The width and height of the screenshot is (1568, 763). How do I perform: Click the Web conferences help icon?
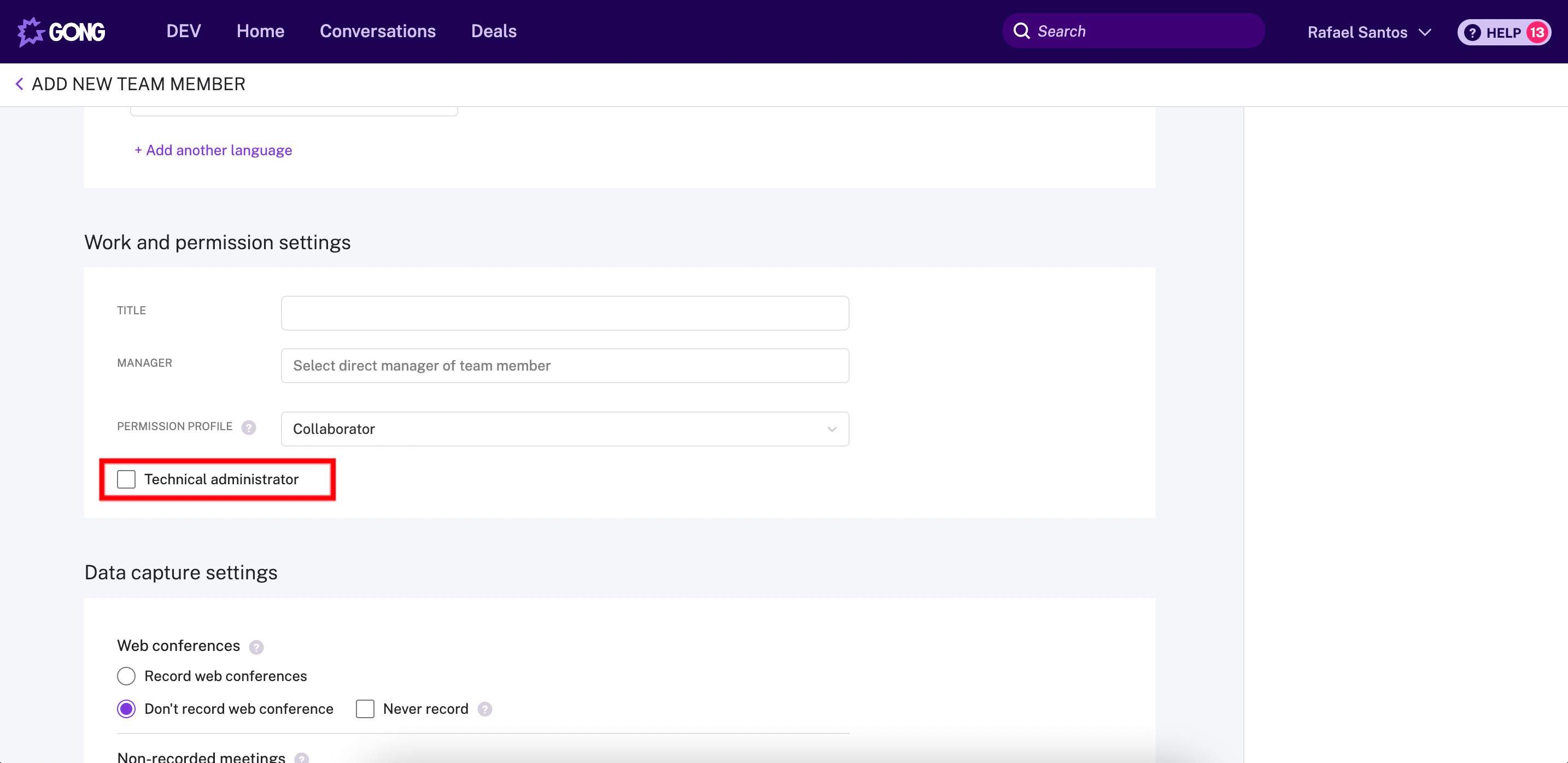click(256, 647)
